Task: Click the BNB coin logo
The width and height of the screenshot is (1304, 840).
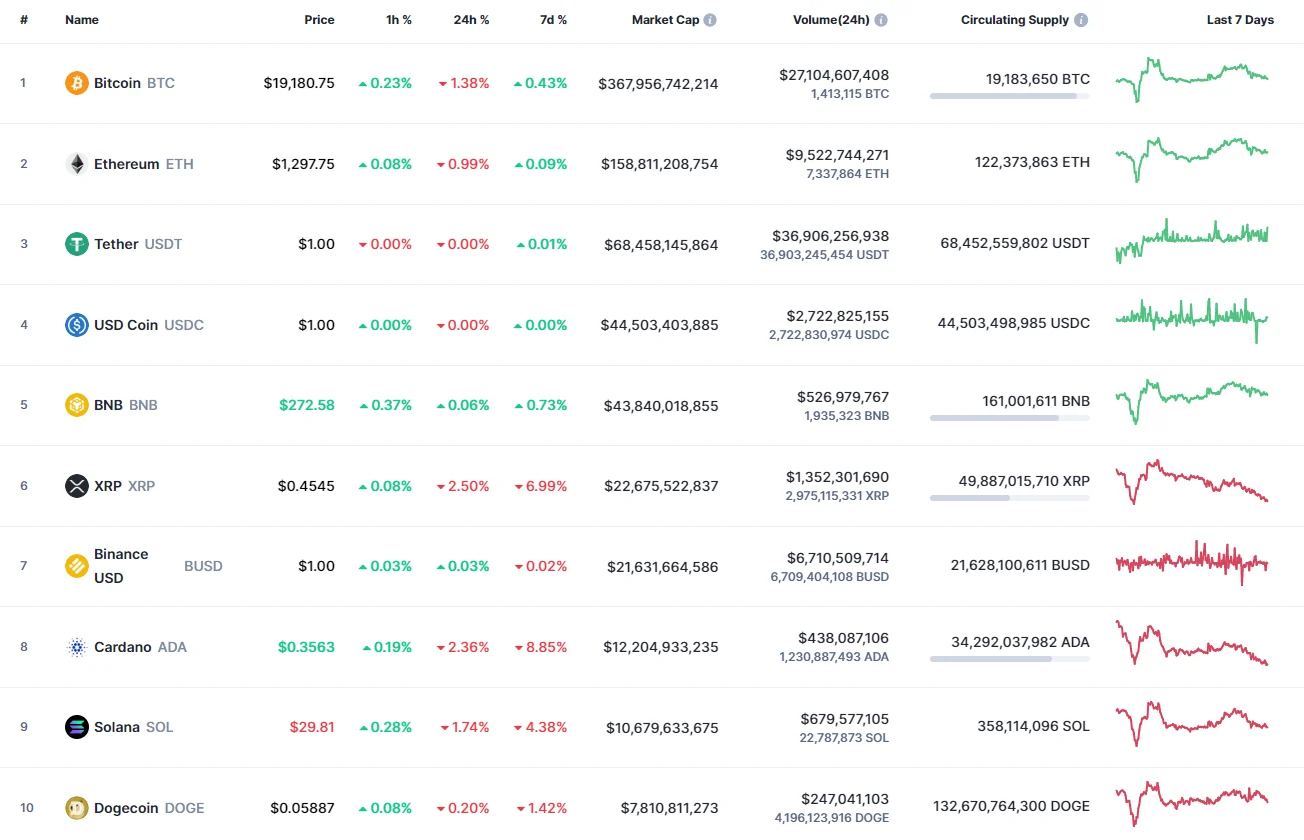Action: (78, 405)
